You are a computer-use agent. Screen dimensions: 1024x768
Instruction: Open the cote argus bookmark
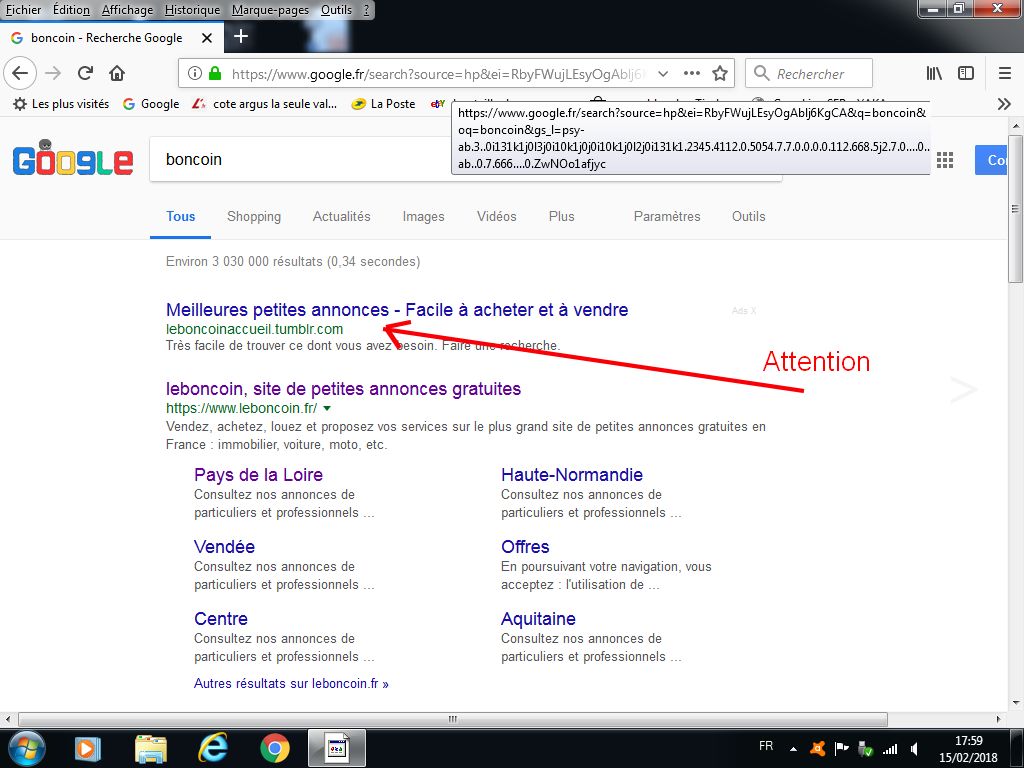tap(264, 104)
